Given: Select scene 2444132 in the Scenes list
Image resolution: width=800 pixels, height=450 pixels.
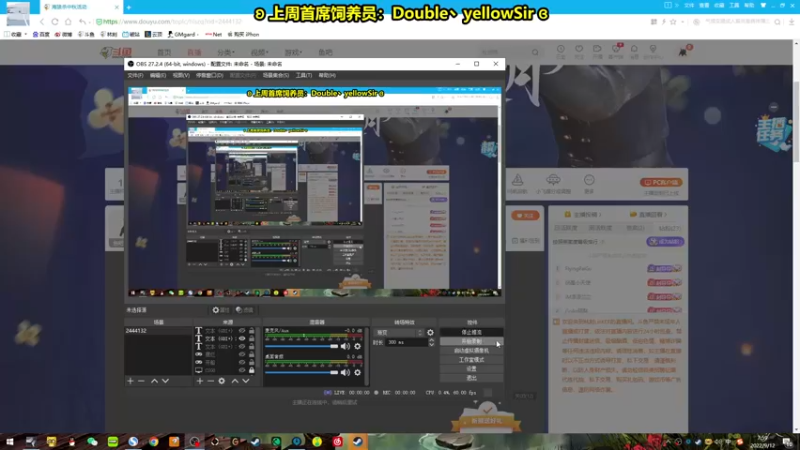Looking at the screenshot, I should [x=158, y=331].
